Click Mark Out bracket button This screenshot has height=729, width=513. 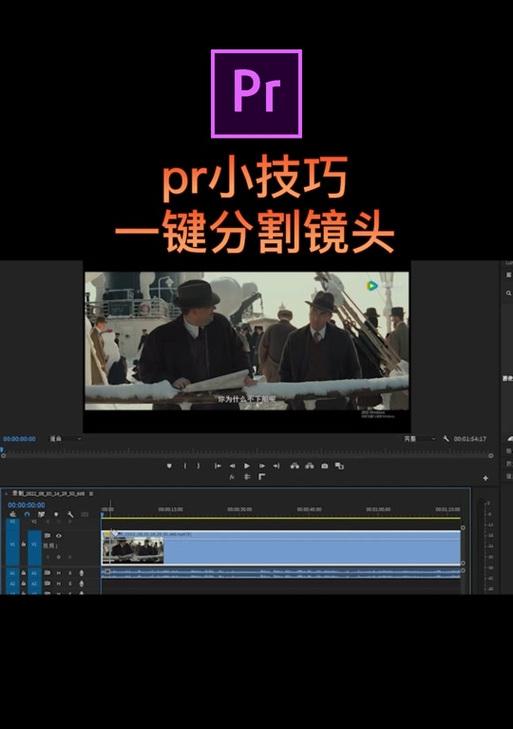coord(198,465)
